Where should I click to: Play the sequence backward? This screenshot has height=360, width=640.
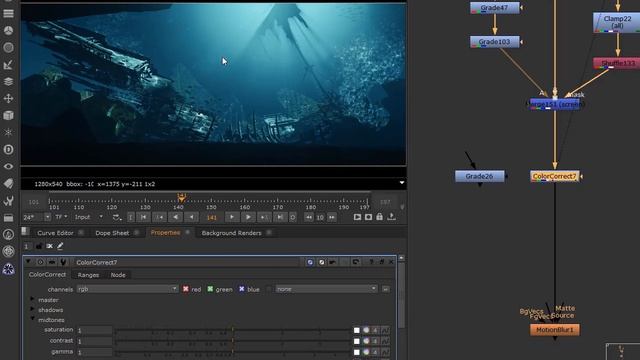tap(176, 217)
